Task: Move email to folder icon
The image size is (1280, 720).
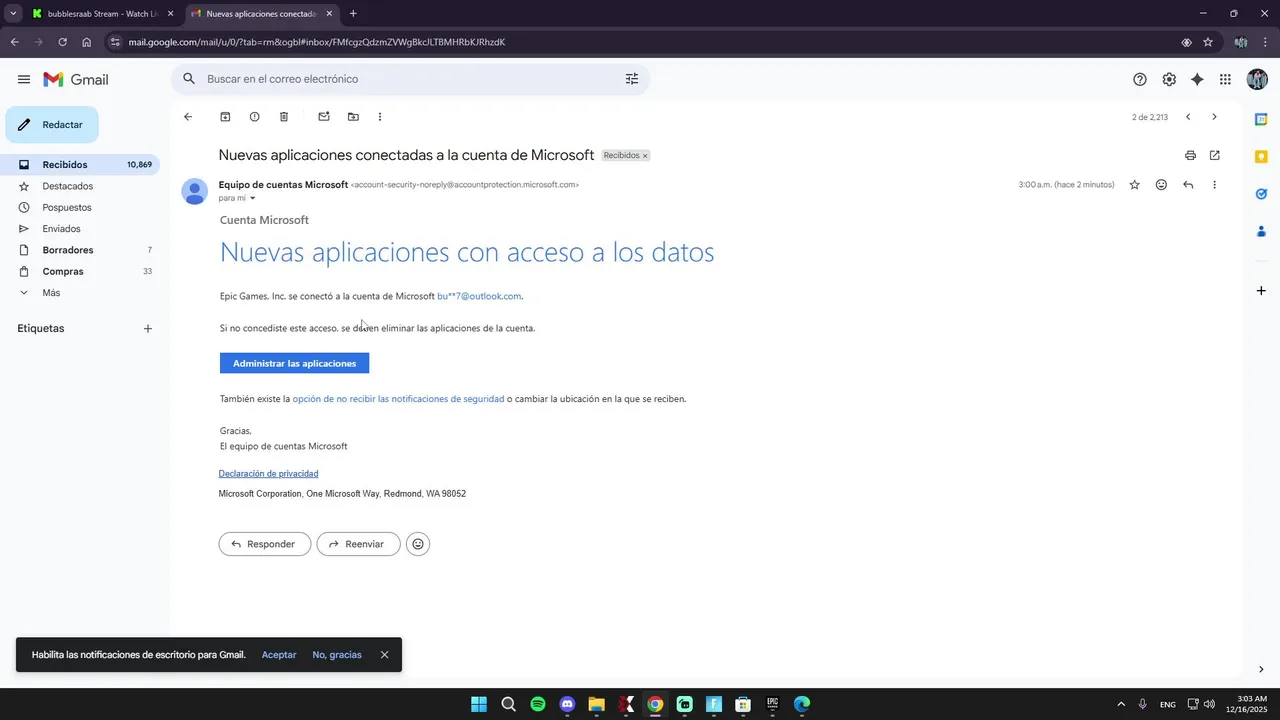Action: click(353, 117)
